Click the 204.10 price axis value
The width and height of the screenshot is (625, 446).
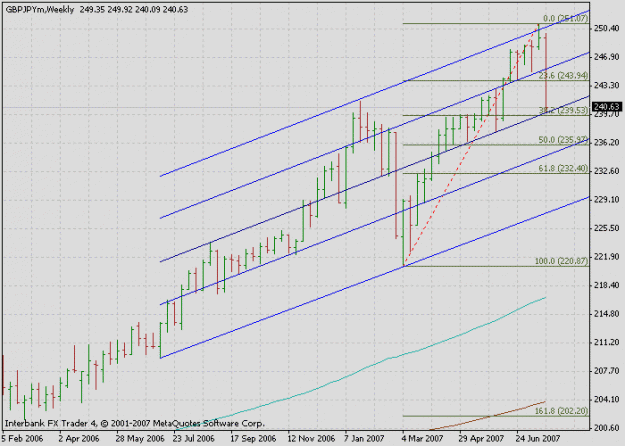(x=607, y=399)
